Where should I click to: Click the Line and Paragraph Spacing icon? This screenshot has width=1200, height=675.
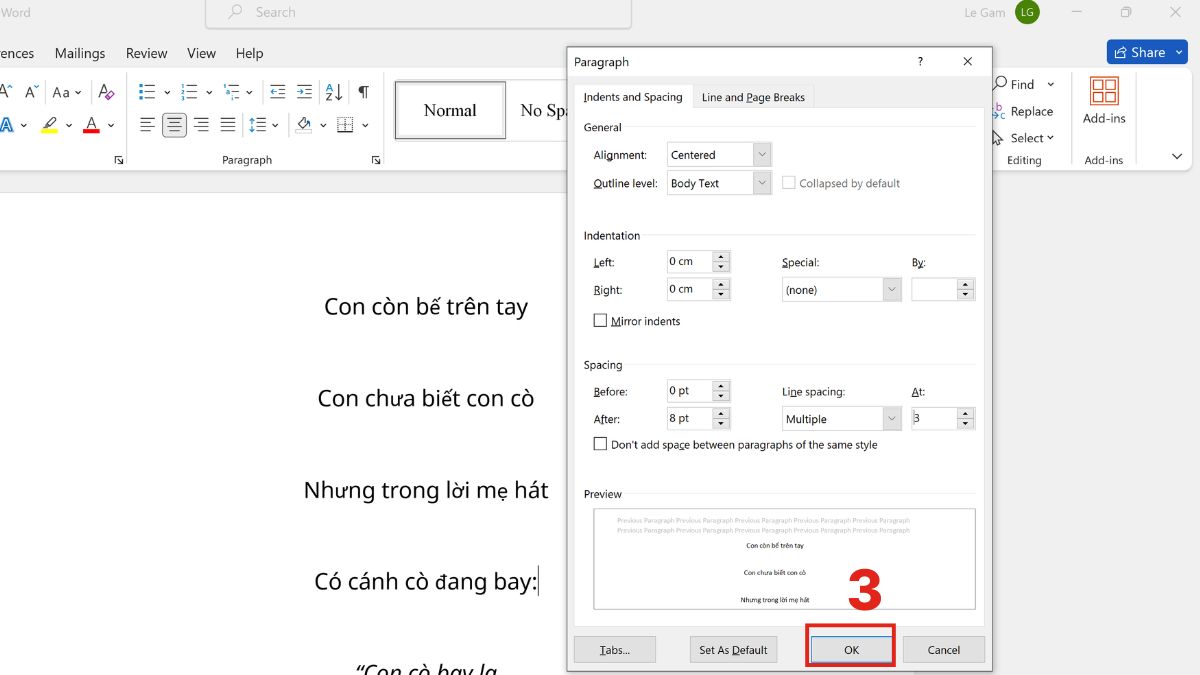(258, 125)
